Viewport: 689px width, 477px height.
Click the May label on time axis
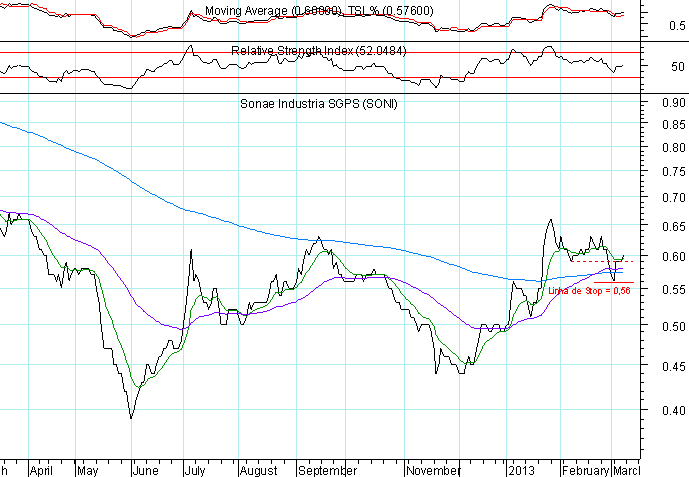(x=87, y=471)
